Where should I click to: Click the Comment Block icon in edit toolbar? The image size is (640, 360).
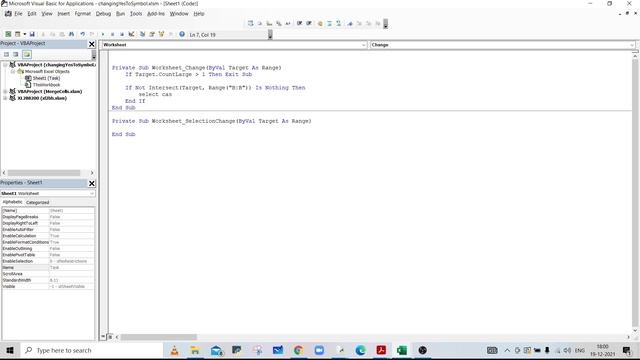coord(329,24)
